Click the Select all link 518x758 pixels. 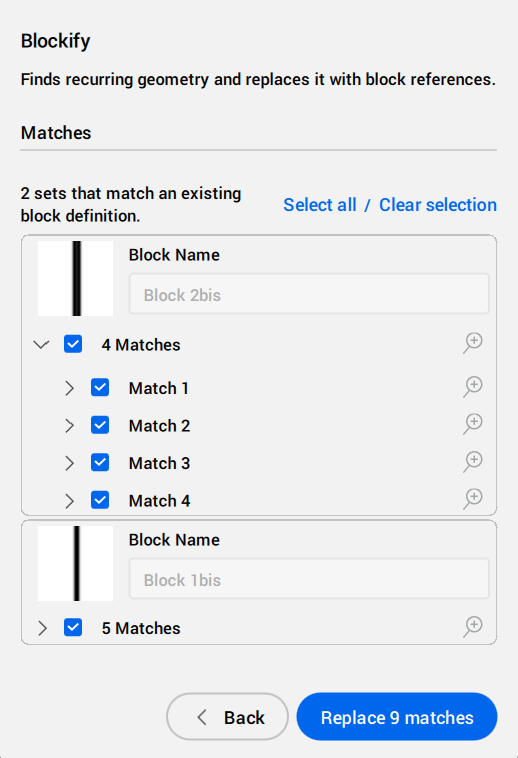tap(320, 205)
